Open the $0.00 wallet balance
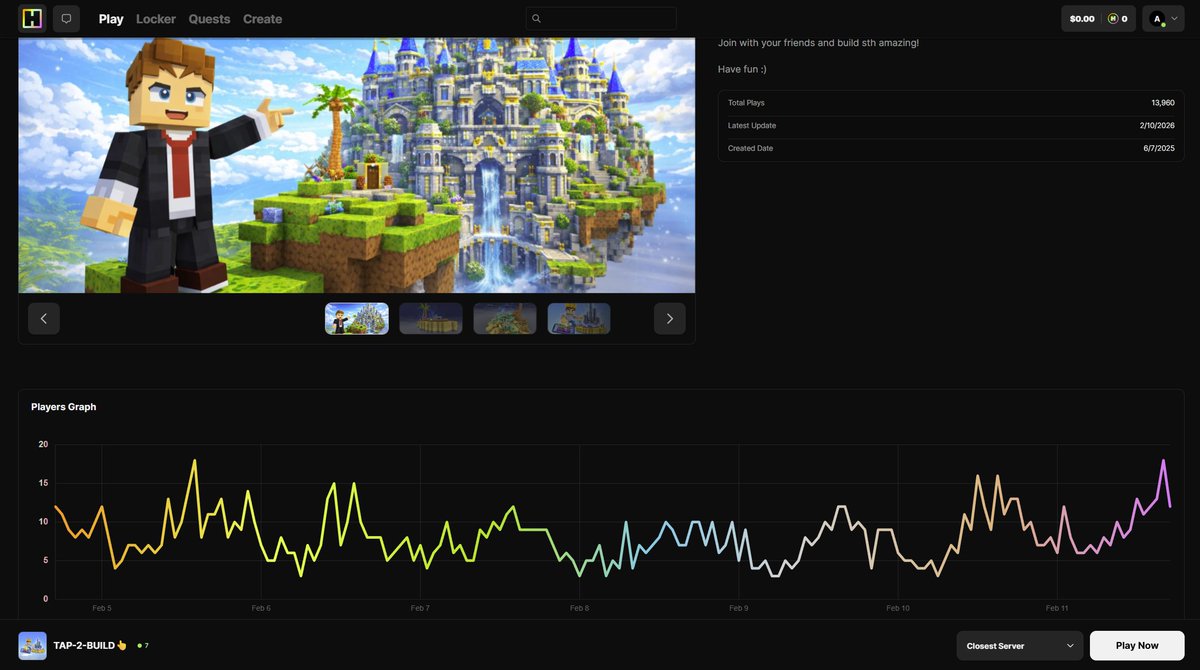The width and height of the screenshot is (1200, 670). pos(1082,19)
